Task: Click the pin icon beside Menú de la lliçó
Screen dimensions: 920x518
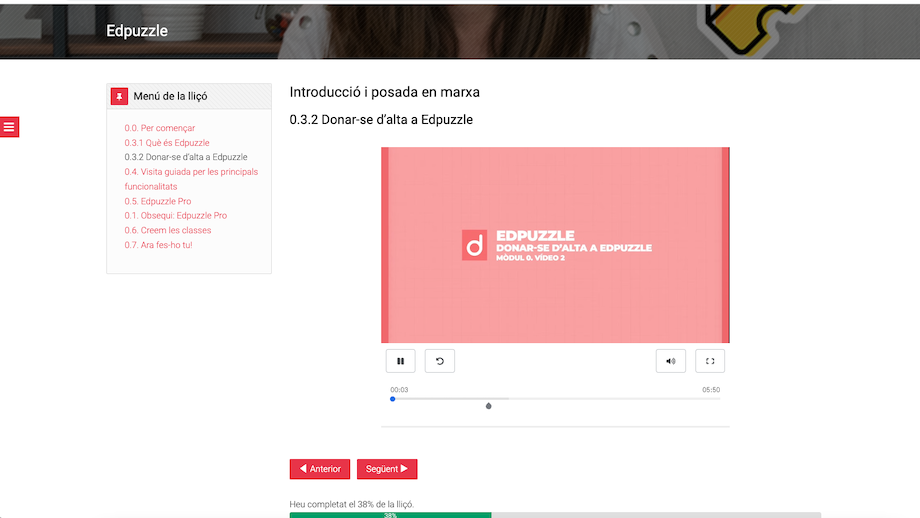Action: 119,96
